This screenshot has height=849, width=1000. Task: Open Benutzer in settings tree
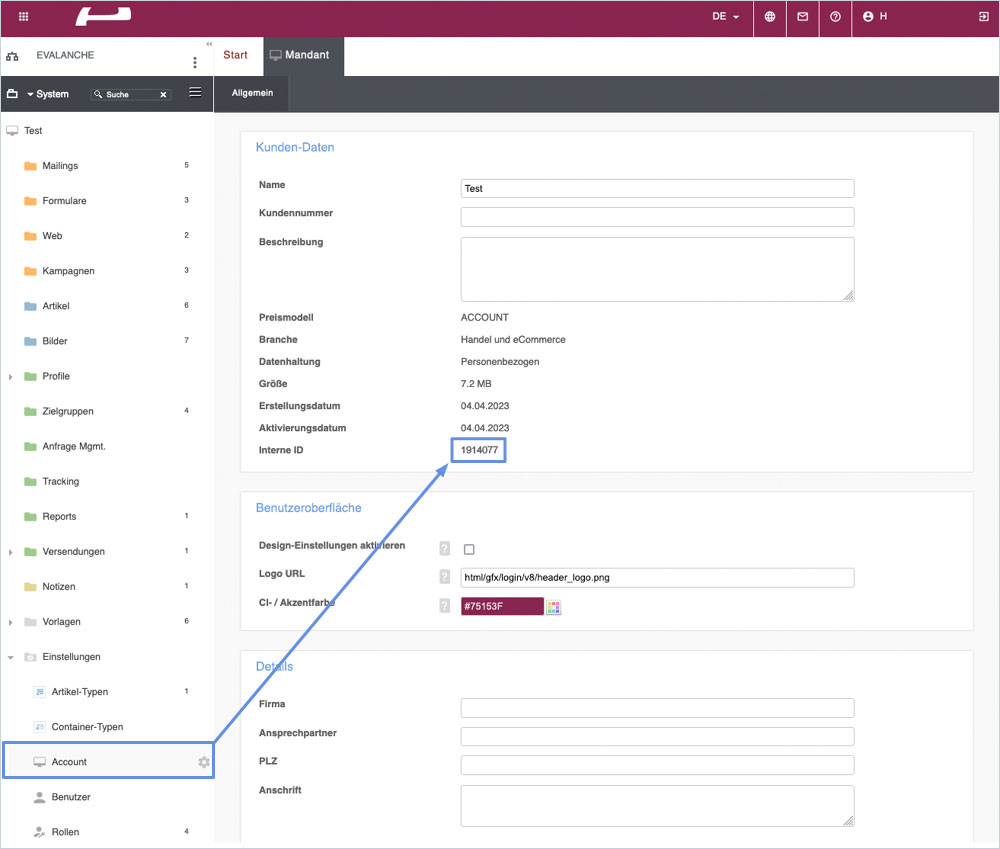tap(69, 797)
